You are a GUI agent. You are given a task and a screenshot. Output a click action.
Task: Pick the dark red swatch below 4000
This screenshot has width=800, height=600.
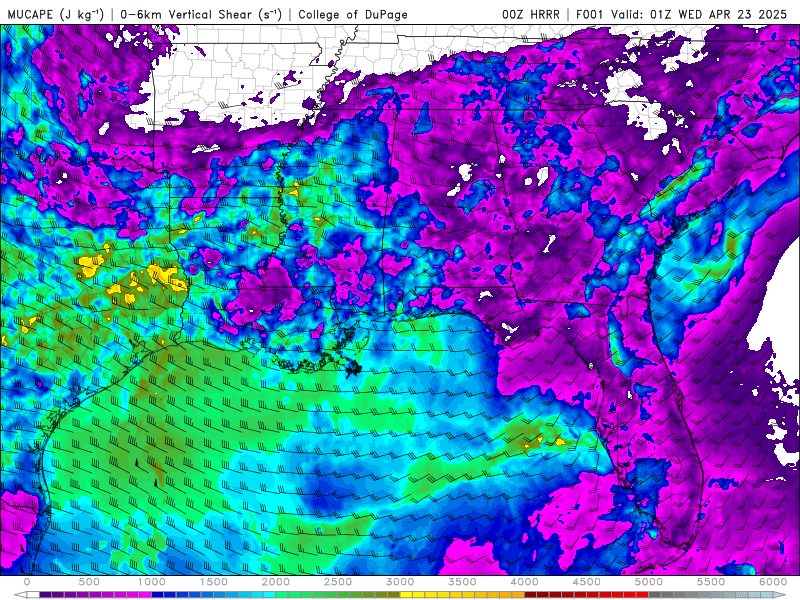(531, 595)
